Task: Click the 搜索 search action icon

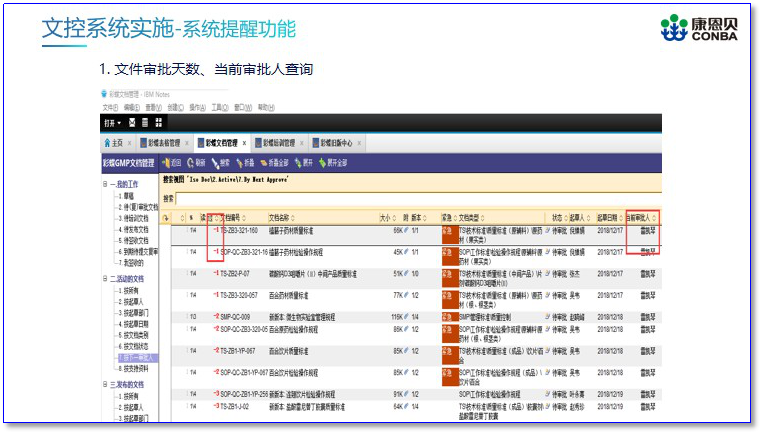Action: coord(221,162)
